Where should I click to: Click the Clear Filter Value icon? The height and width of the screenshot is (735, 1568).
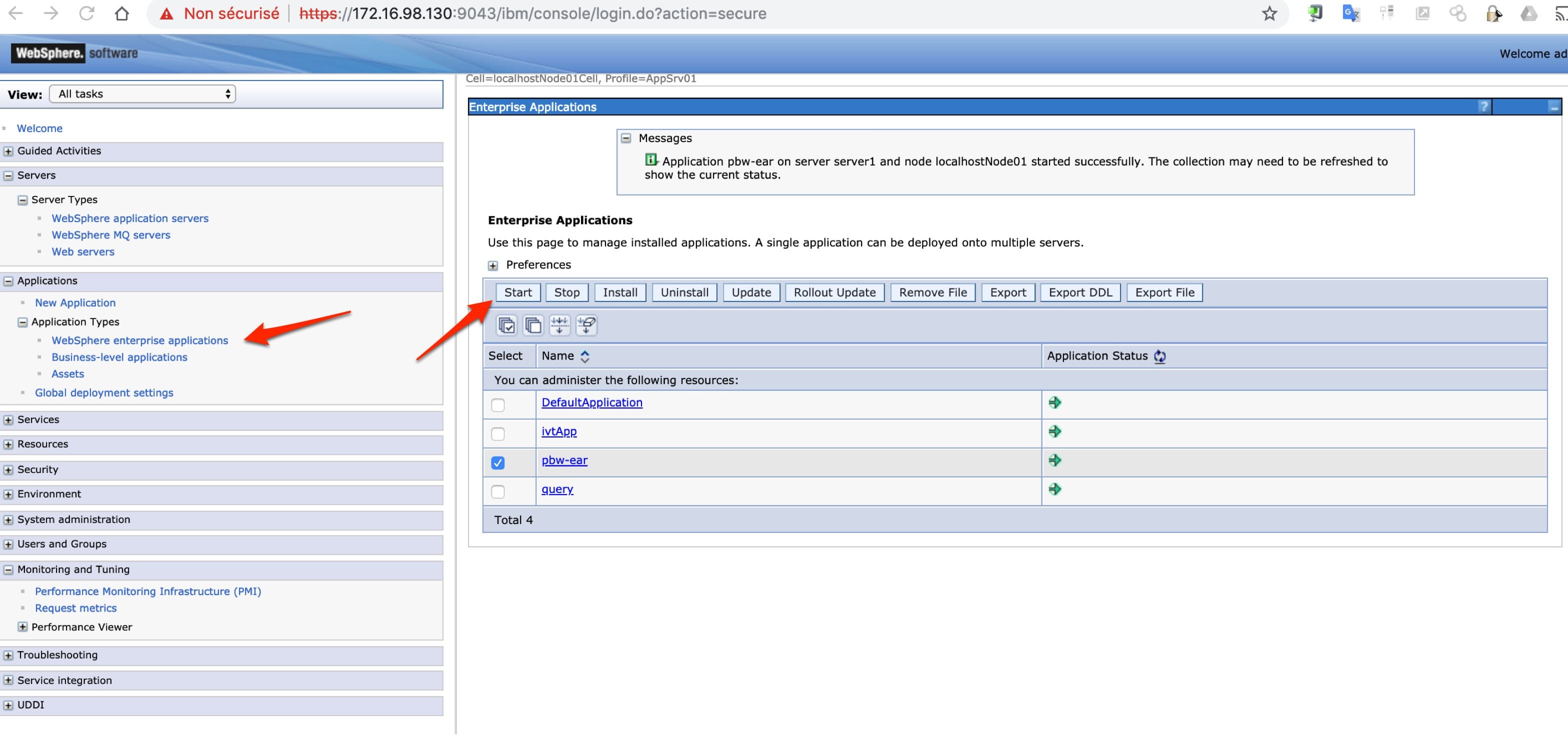point(586,325)
